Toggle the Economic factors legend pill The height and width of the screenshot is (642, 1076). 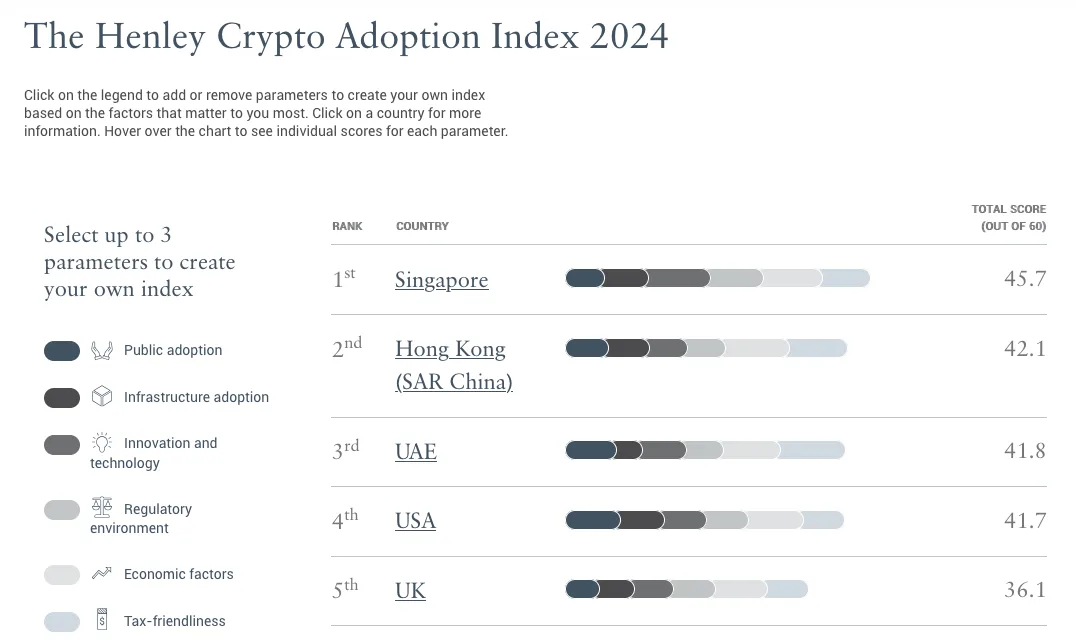point(62,575)
